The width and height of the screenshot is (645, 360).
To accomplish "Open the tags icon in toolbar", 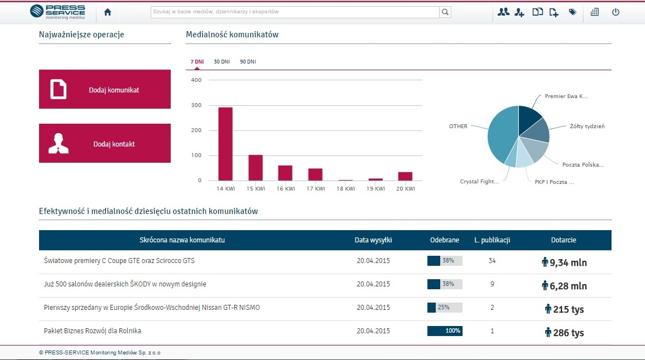I will pyautogui.click(x=572, y=12).
